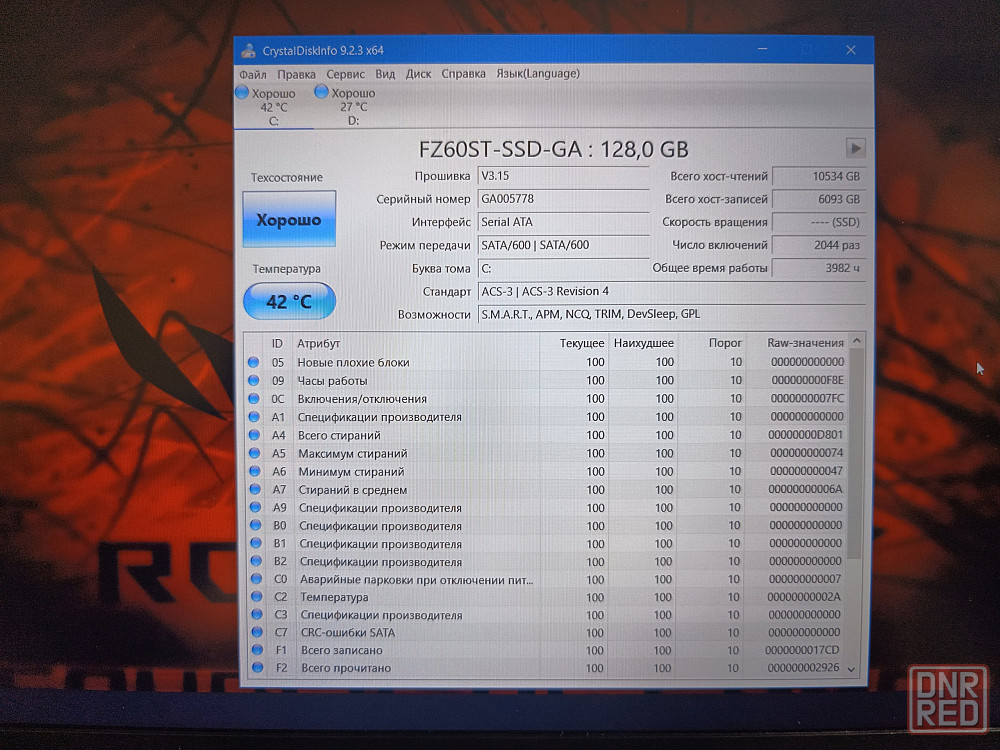Click status icon for attribute A9

coord(256,508)
